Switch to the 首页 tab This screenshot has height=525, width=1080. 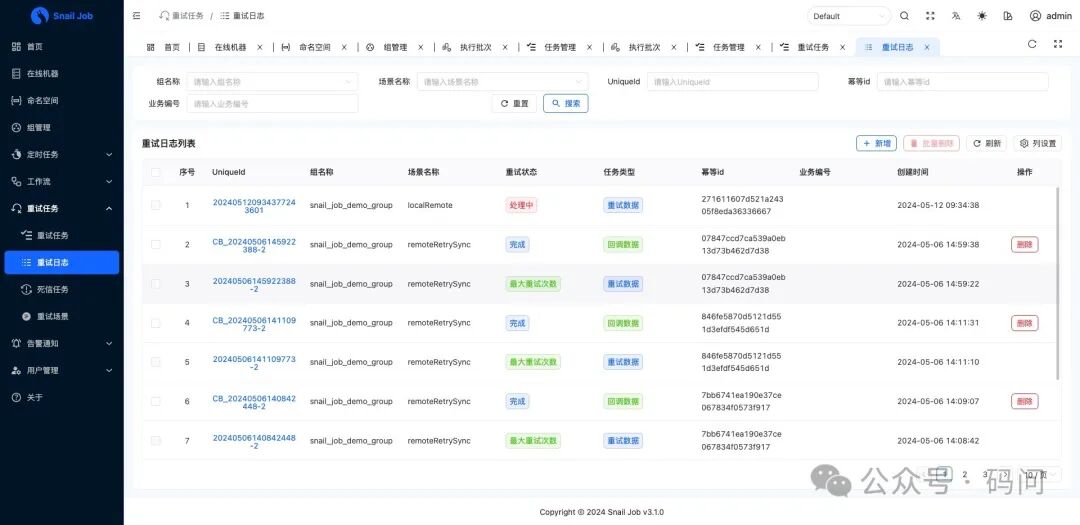click(163, 48)
